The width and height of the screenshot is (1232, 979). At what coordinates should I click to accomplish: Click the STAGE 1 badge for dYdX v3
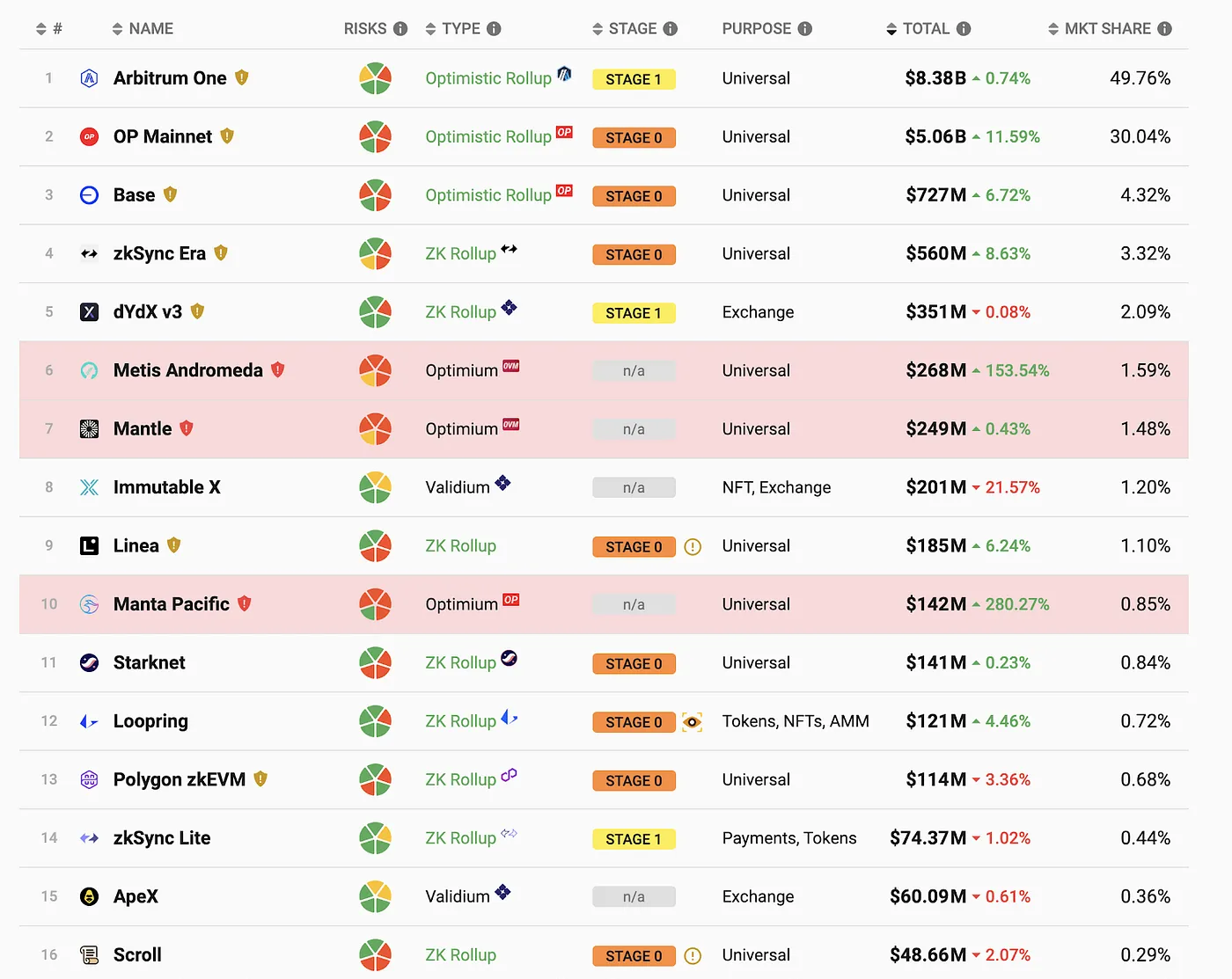(x=634, y=313)
